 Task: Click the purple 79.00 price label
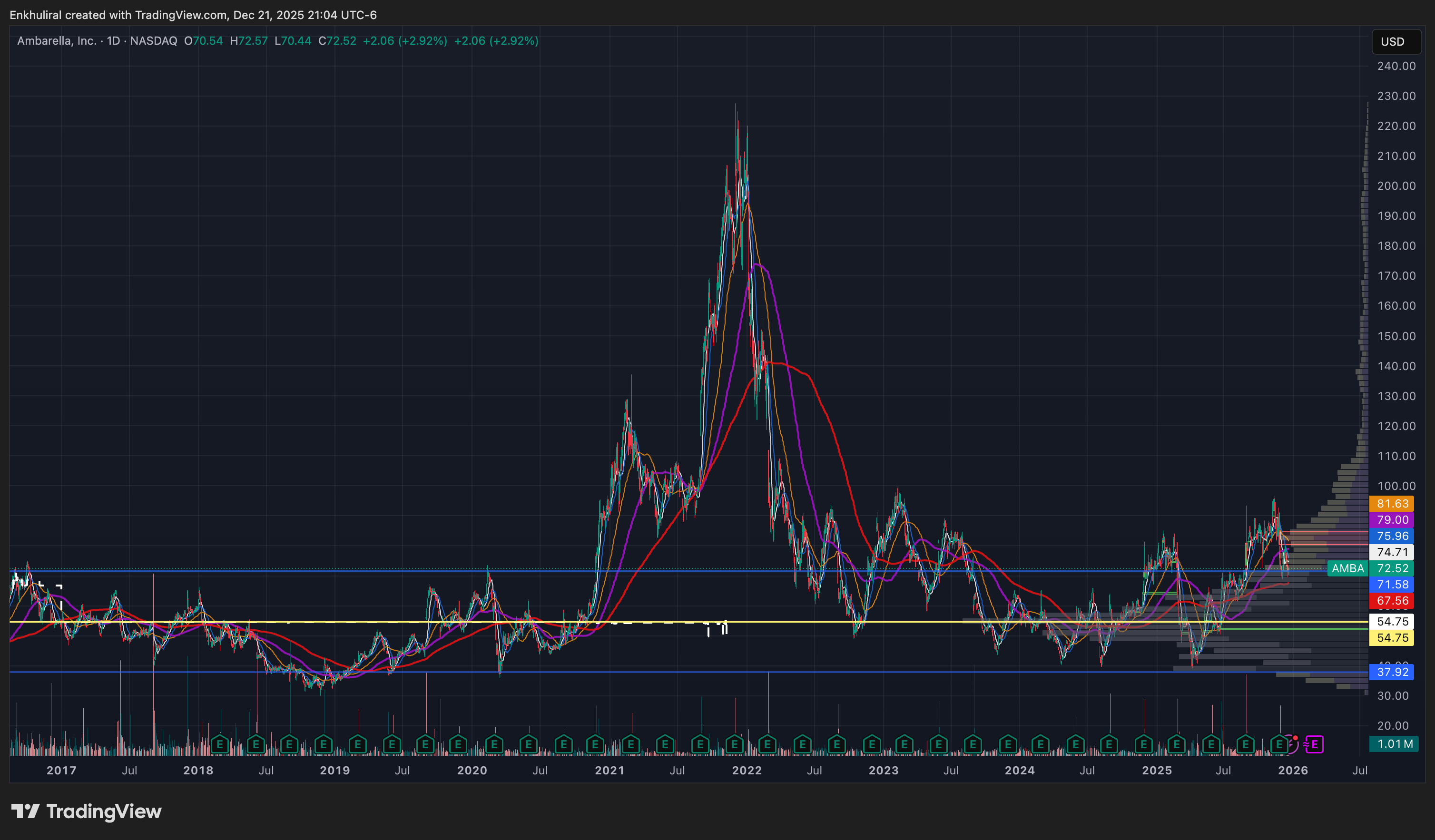(1392, 519)
